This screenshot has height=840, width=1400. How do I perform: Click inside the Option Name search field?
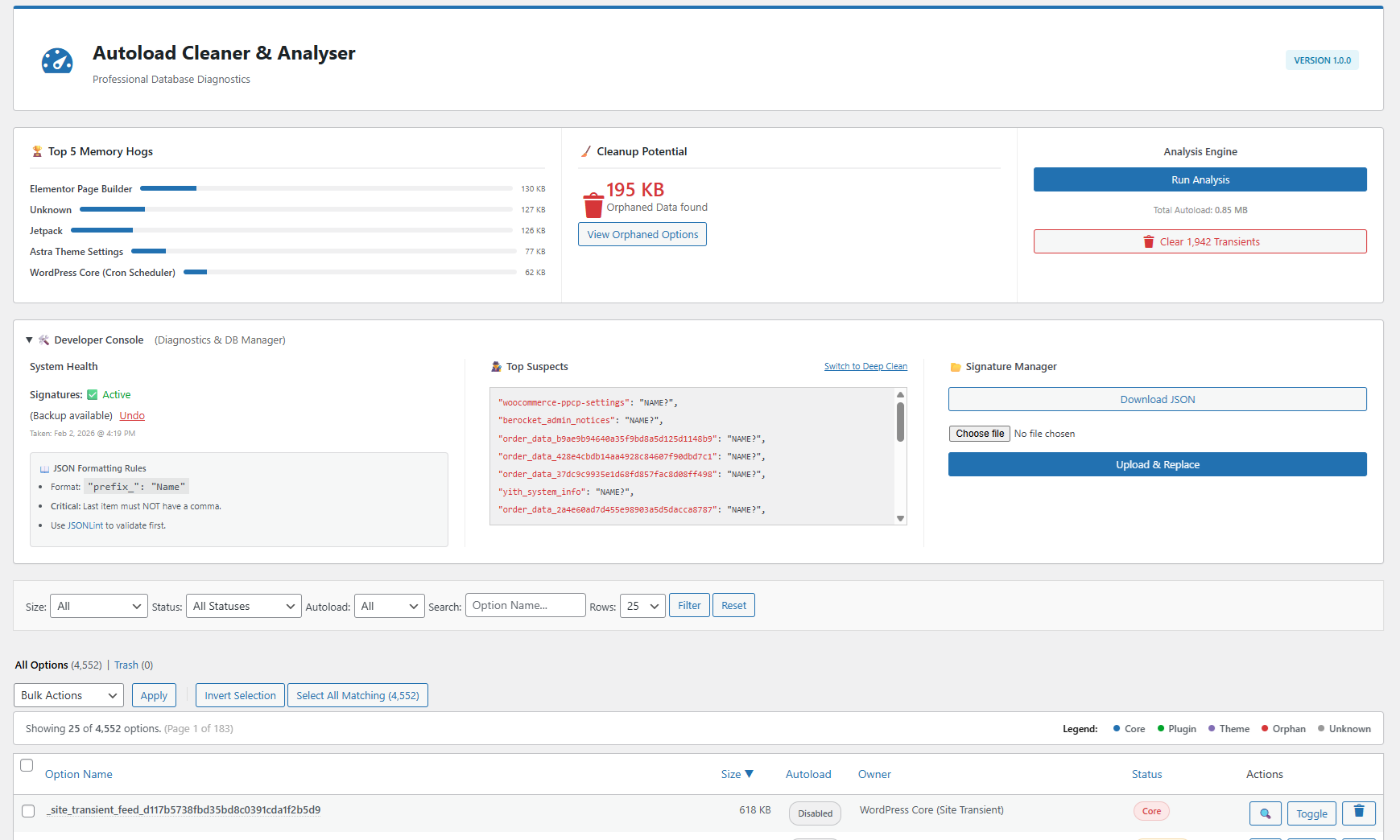coord(525,605)
